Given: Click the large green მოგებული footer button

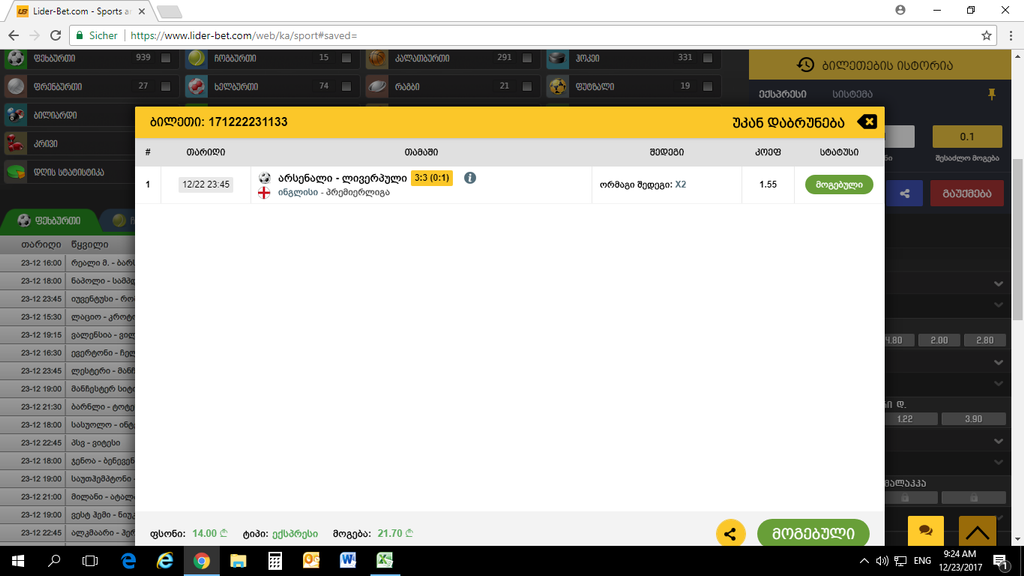Looking at the screenshot, I should 813,533.
